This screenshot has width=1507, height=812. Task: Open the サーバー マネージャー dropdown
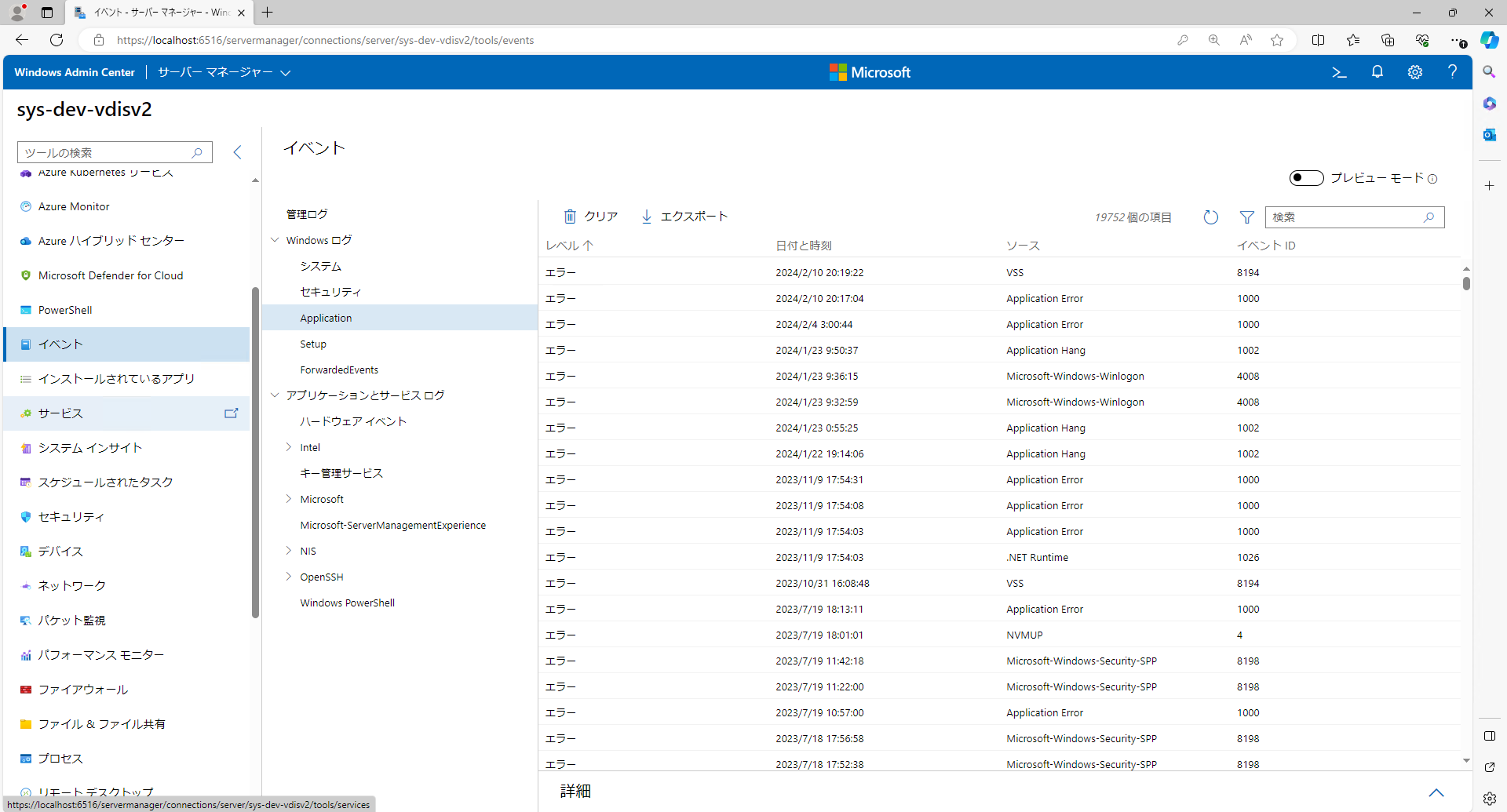[x=224, y=72]
